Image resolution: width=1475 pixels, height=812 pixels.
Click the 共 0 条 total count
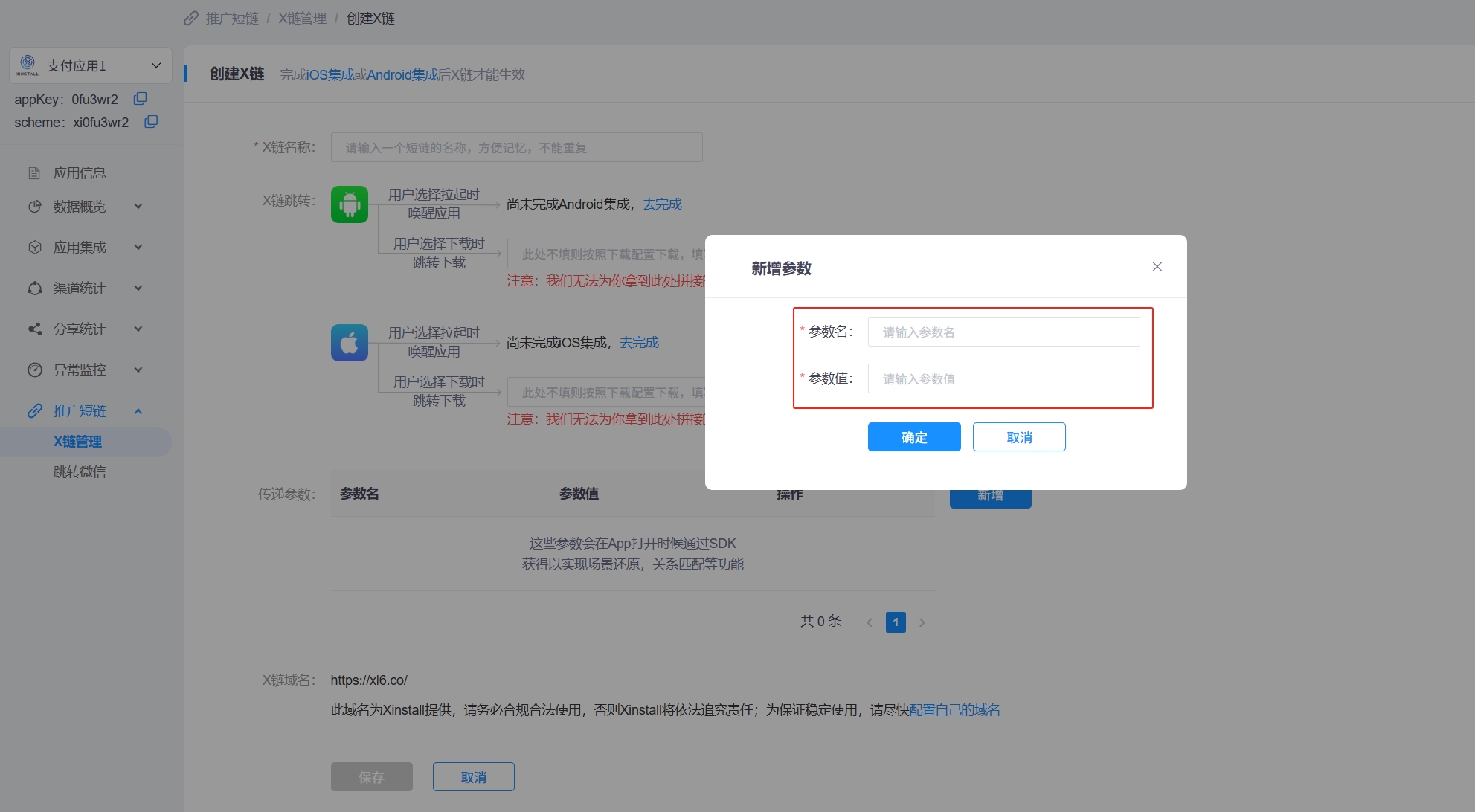coord(820,622)
